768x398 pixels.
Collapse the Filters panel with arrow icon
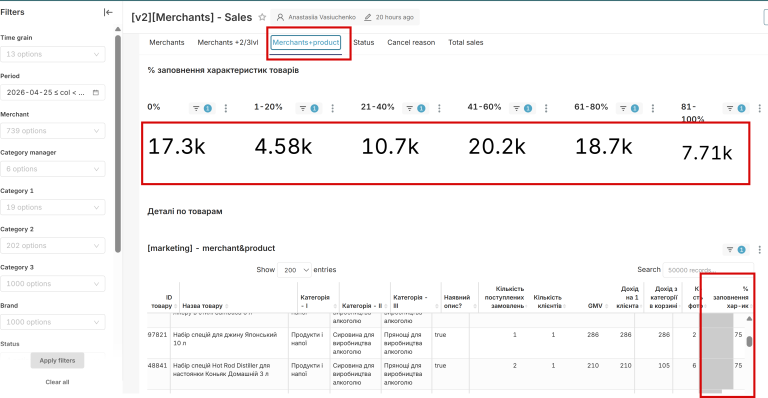[x=108, y=12]
